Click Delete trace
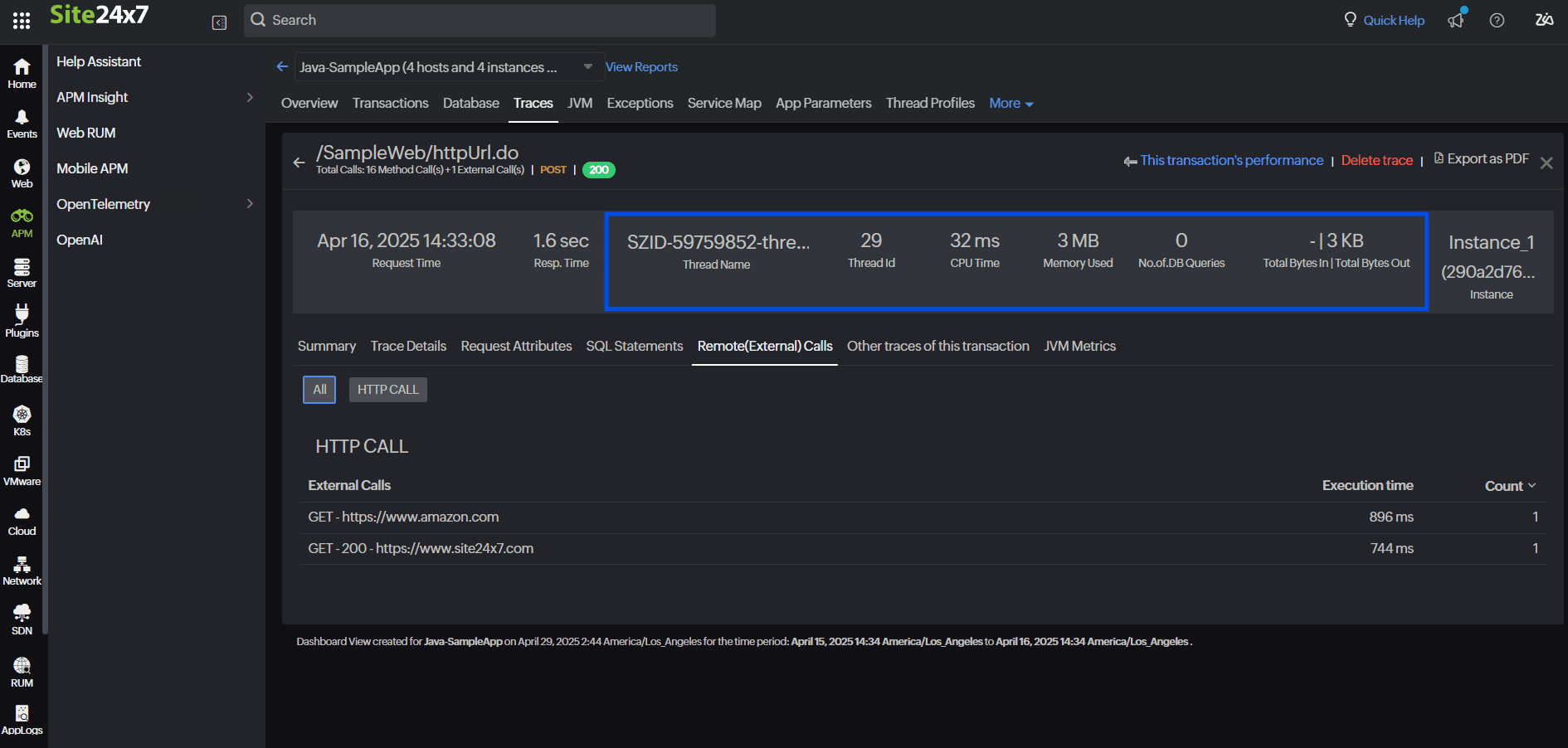 point(1376,160)
